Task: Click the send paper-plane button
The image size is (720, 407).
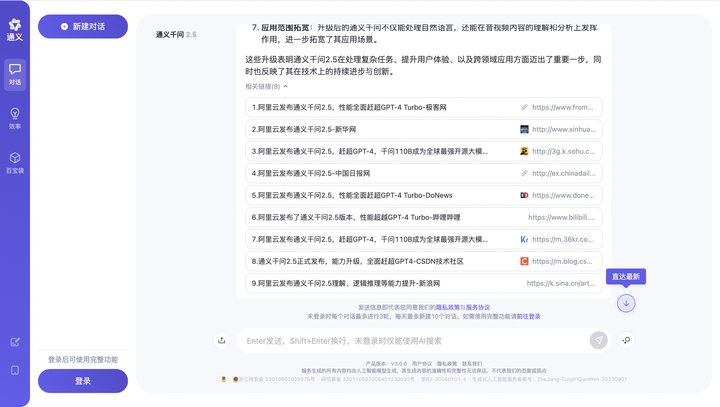Action: pyautogui.click(x=598, y=340)
